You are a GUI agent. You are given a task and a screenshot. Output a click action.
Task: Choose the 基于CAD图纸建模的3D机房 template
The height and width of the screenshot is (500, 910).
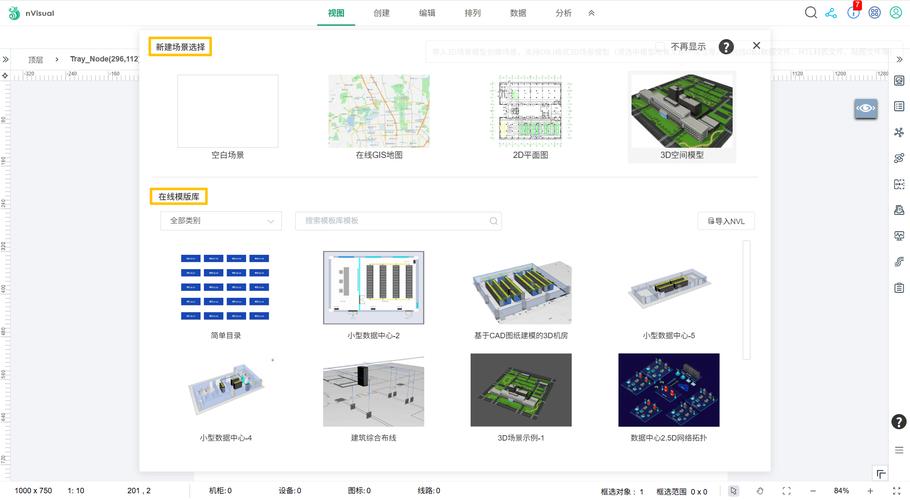pyautogui.click(x=521, y=295)
